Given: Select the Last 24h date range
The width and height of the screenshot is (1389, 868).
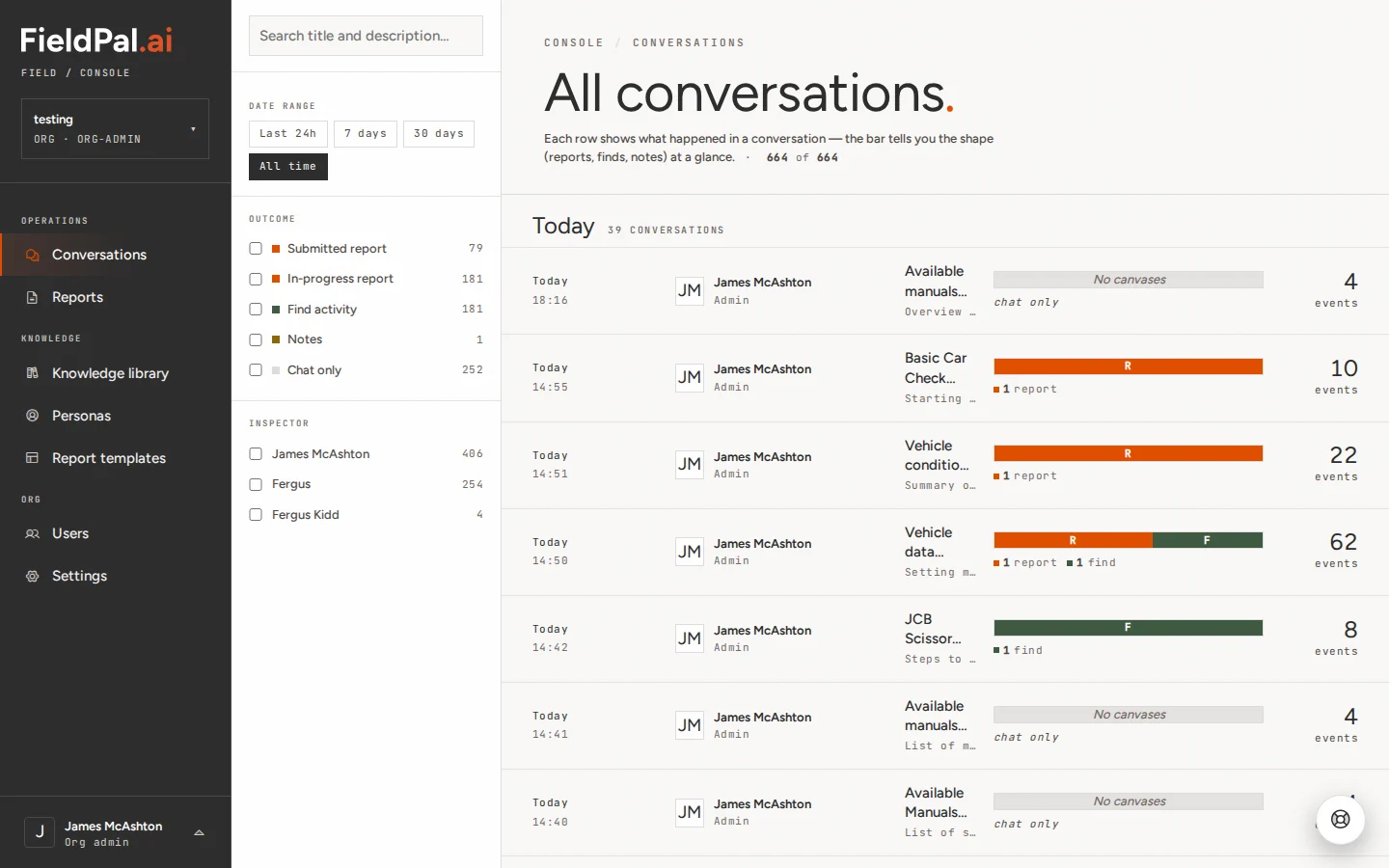Looking at the screenshot, I should click(287, 134).
